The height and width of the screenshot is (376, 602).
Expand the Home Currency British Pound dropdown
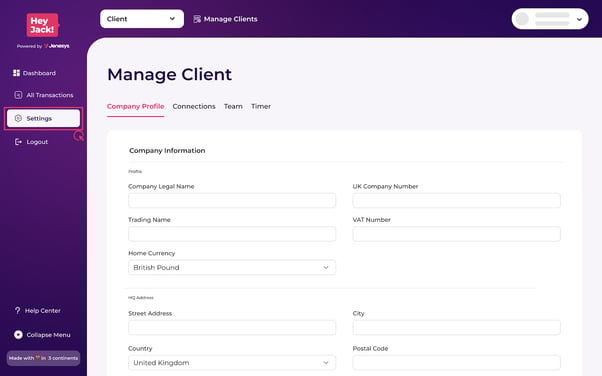click(232, 267)
